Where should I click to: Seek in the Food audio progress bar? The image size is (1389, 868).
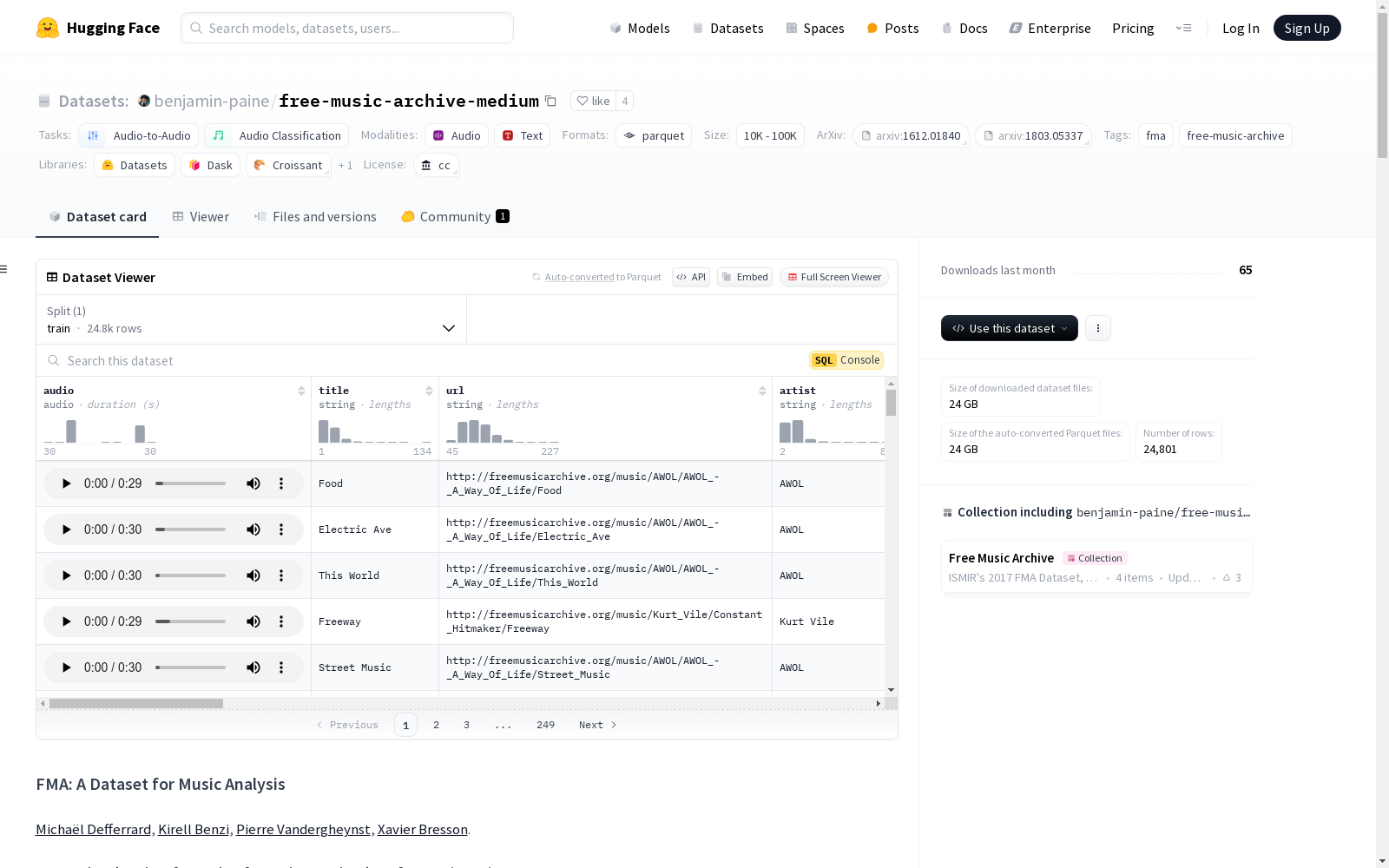click(191, 483)
